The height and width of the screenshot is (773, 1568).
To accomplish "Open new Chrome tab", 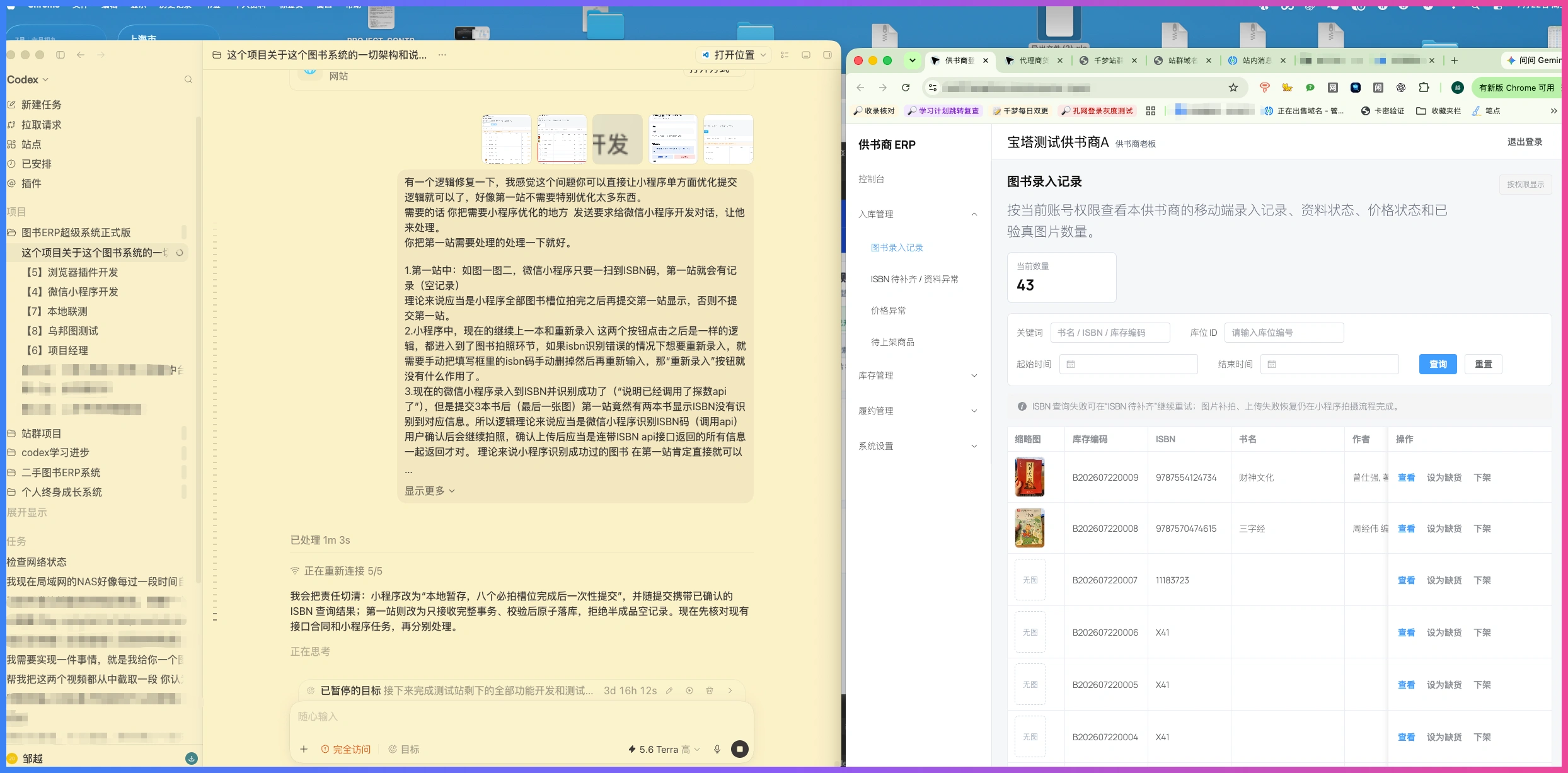I will point(1455,60).
